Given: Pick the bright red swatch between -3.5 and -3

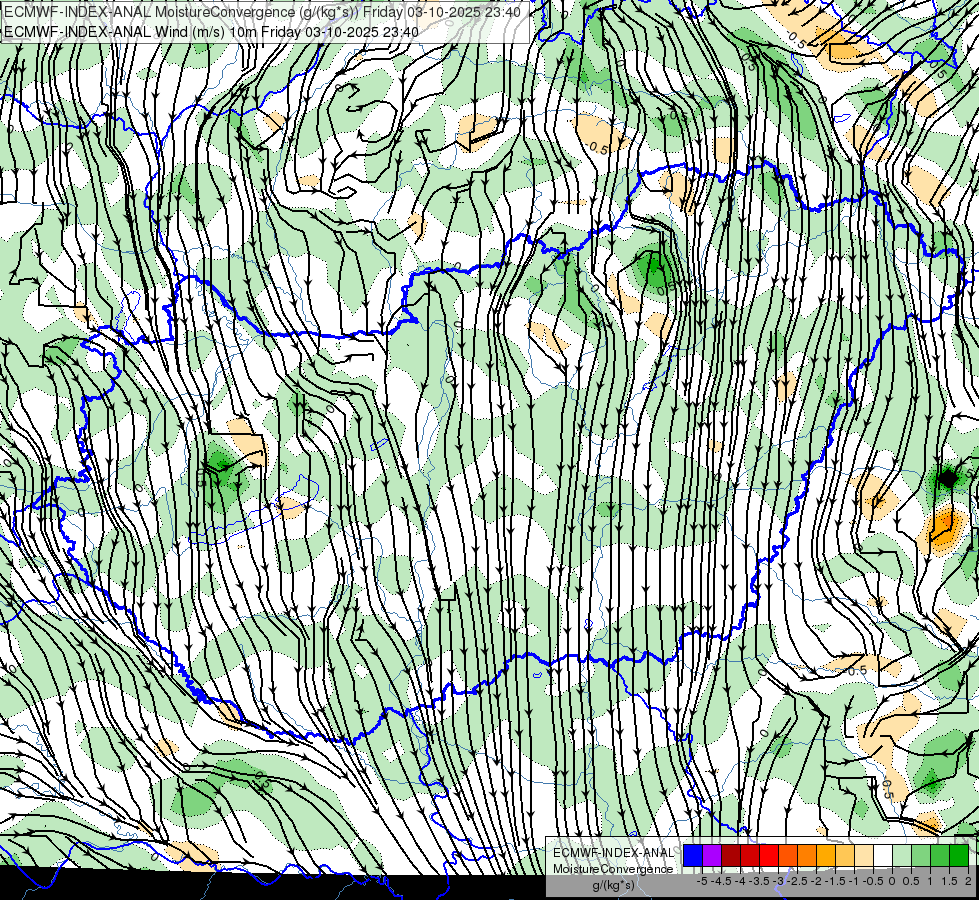Looking at the screenshot, I should tap(769, 855).
